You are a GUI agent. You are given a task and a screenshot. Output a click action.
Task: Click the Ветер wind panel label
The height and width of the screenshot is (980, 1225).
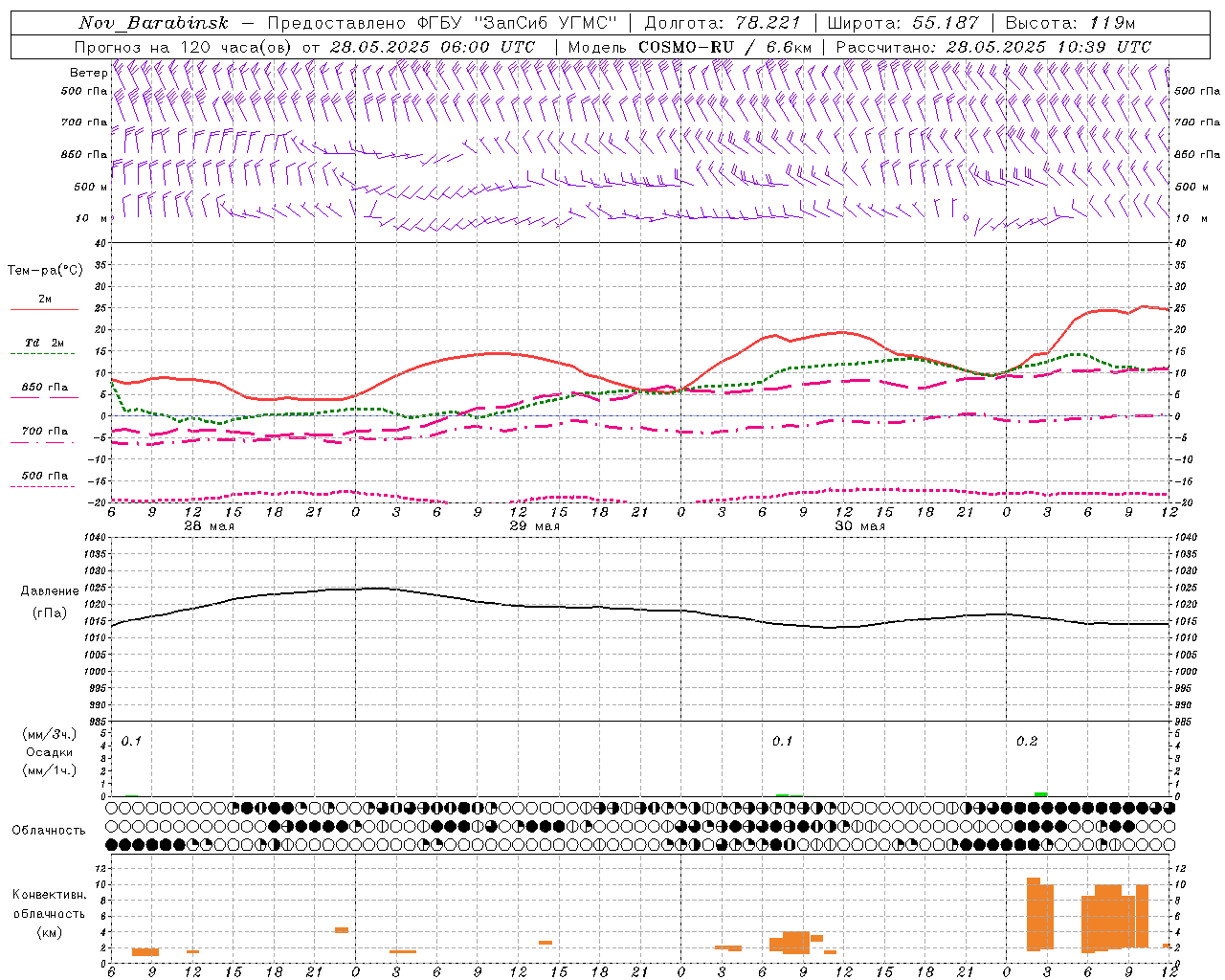click(88, 73)
